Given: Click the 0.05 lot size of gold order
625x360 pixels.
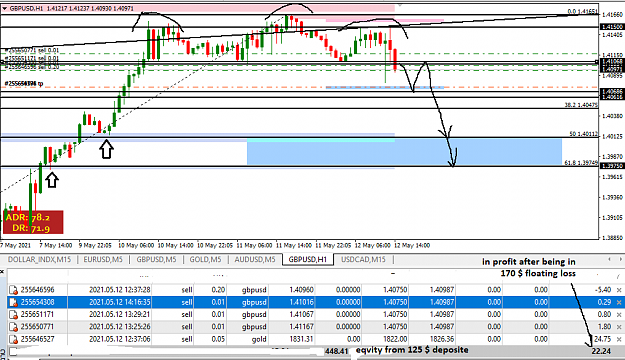Looking at the screenshot, I should (x=218, y=339).
